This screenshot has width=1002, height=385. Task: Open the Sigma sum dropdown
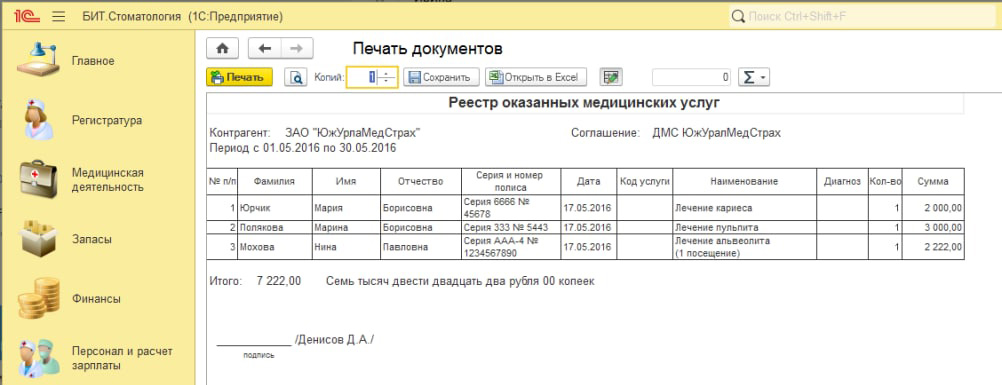tap(754, 77)
